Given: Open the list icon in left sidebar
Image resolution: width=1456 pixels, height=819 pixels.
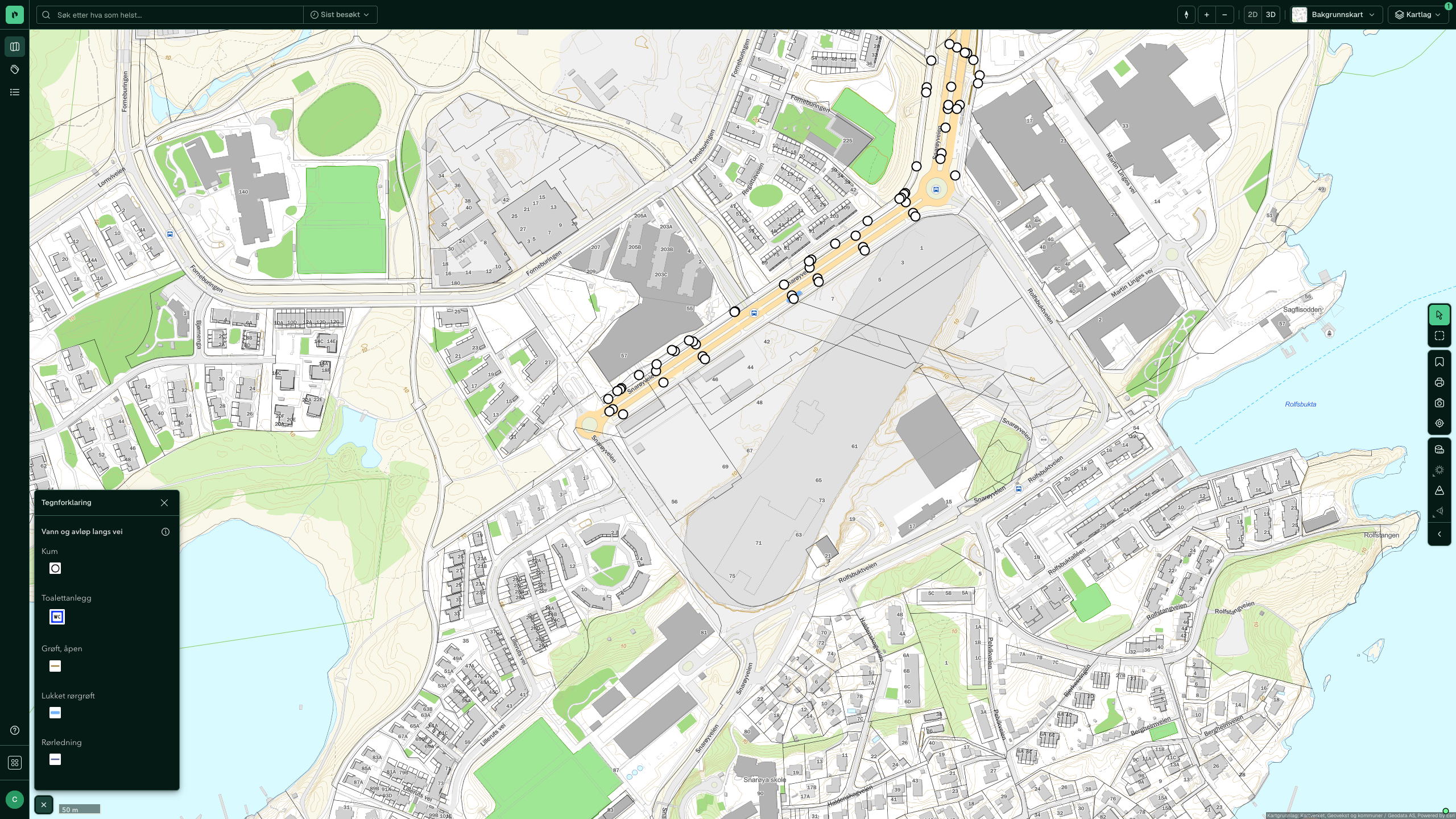Looking at the screenshot, I should click(x=15, y=92).
